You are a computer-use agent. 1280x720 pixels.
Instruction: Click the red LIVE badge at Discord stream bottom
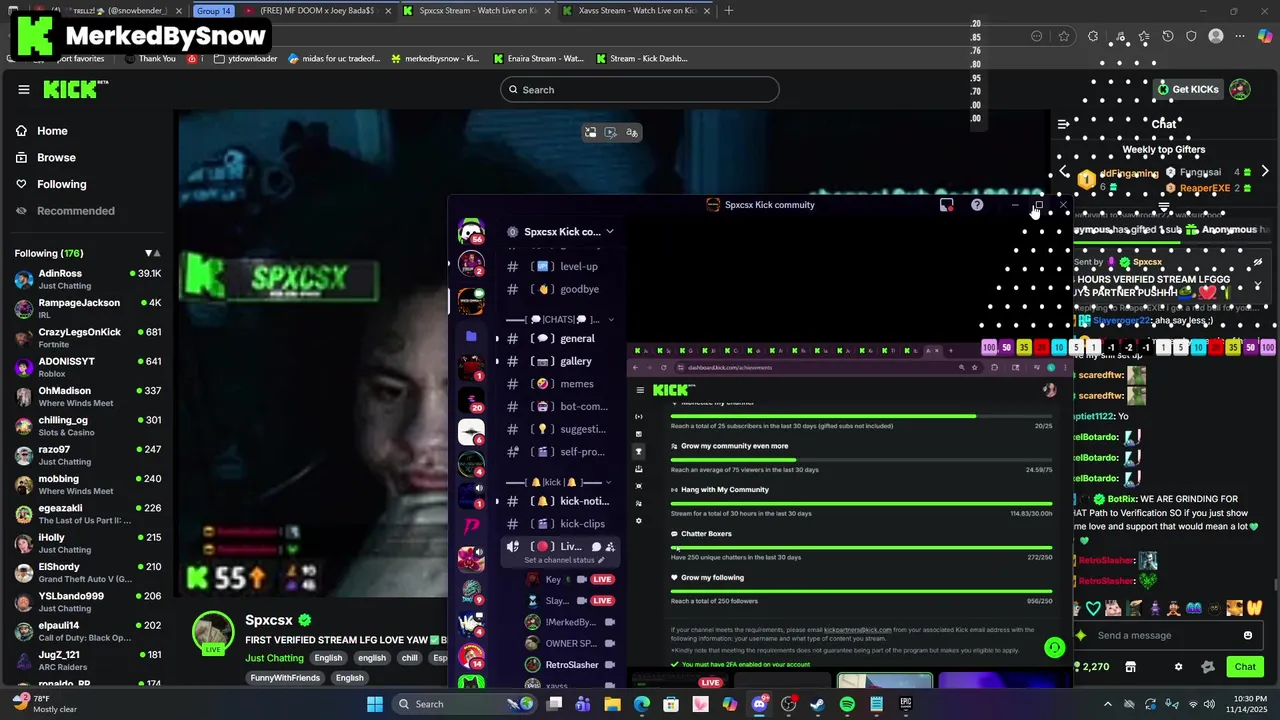tap(711, 682)
